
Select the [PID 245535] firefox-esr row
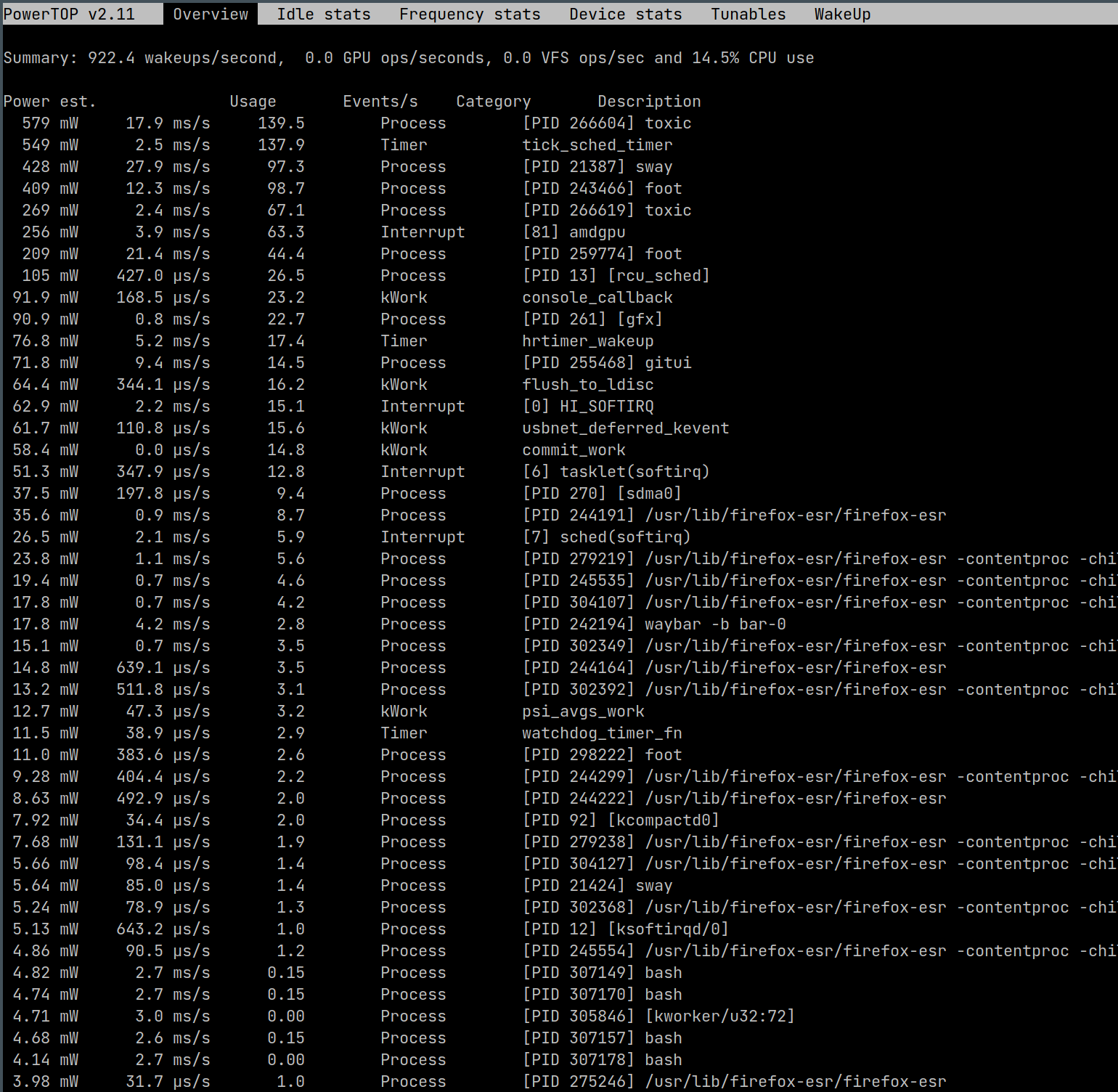559,581
